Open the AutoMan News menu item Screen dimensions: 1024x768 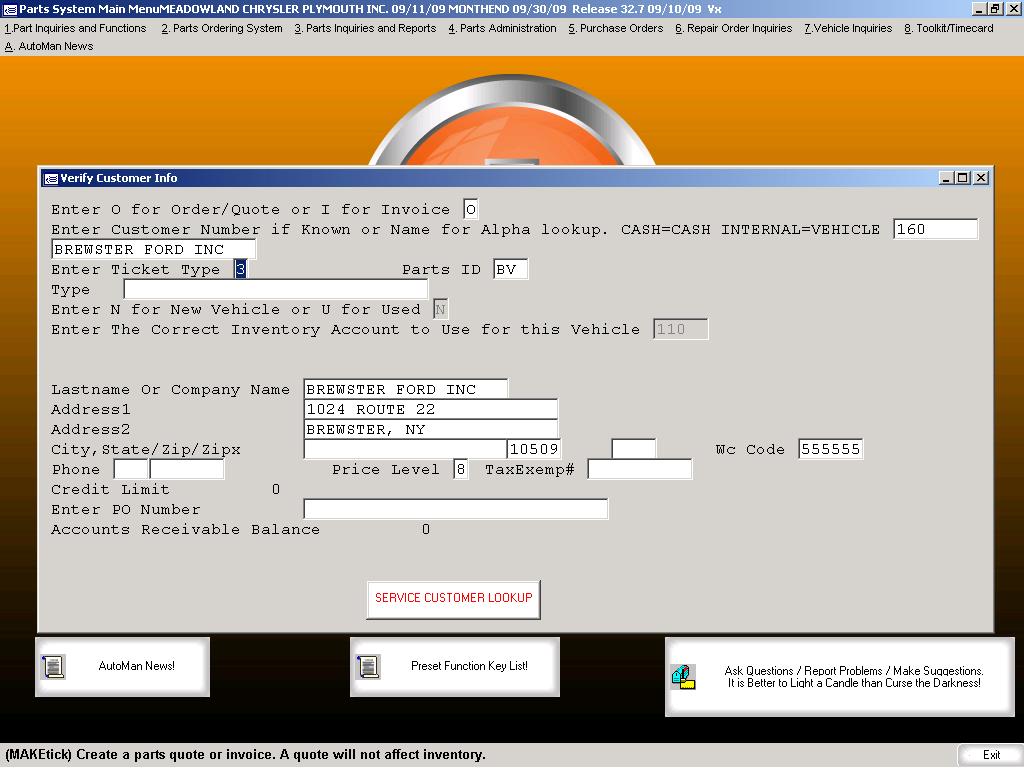pyautogui.click(x=49, y=46)
